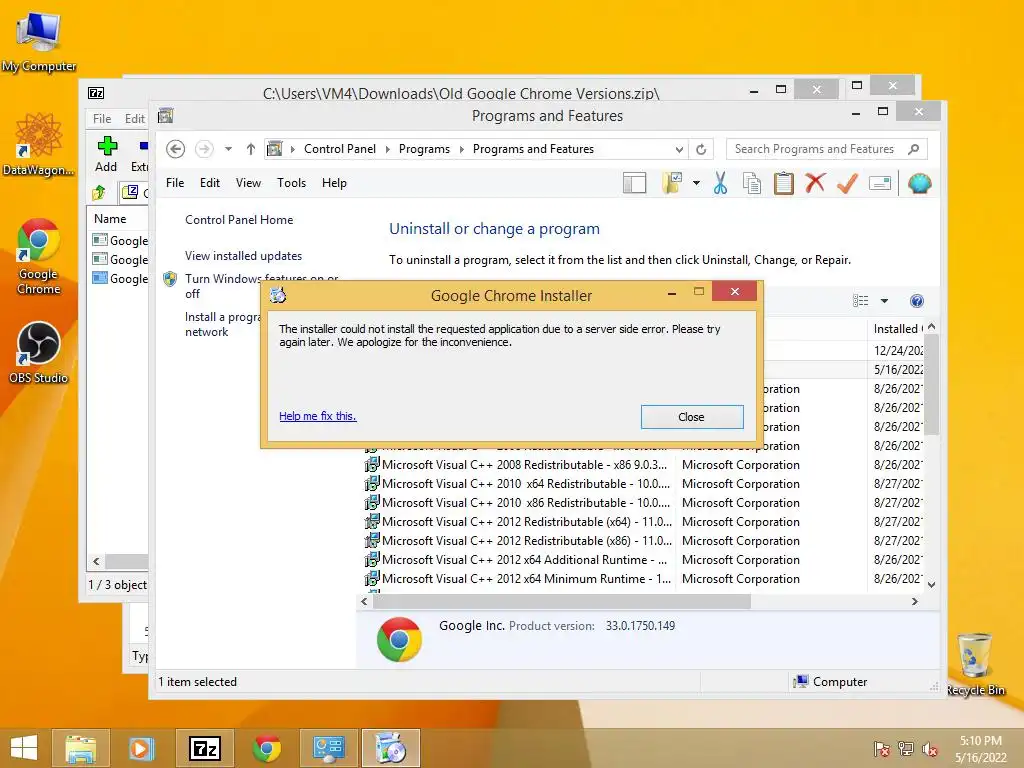Click the Control Panel breadcrumb segment
1024x768 pixels.
[x=340, y=149]
